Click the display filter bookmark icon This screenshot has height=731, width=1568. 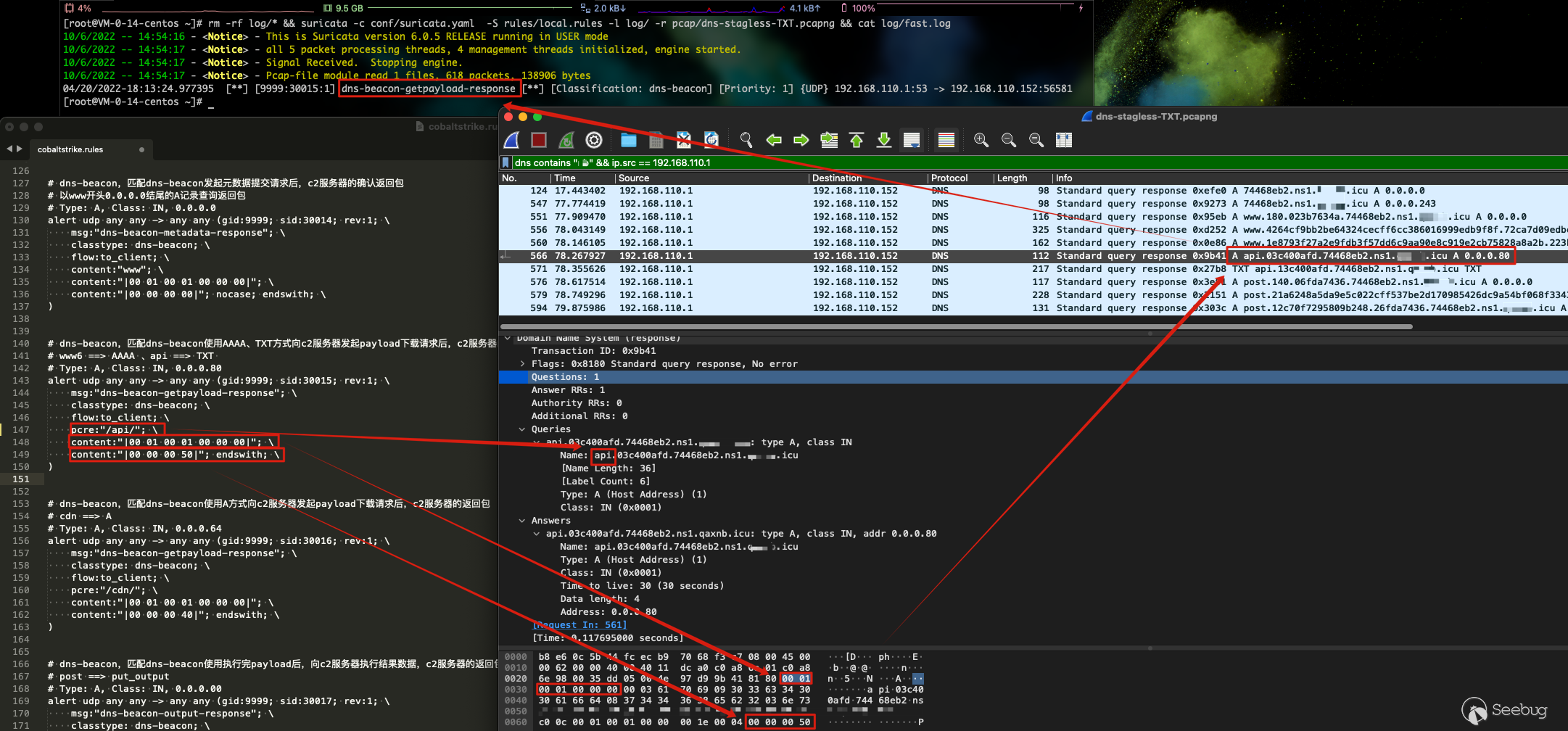pyautogui.click(x=506, y=162)
